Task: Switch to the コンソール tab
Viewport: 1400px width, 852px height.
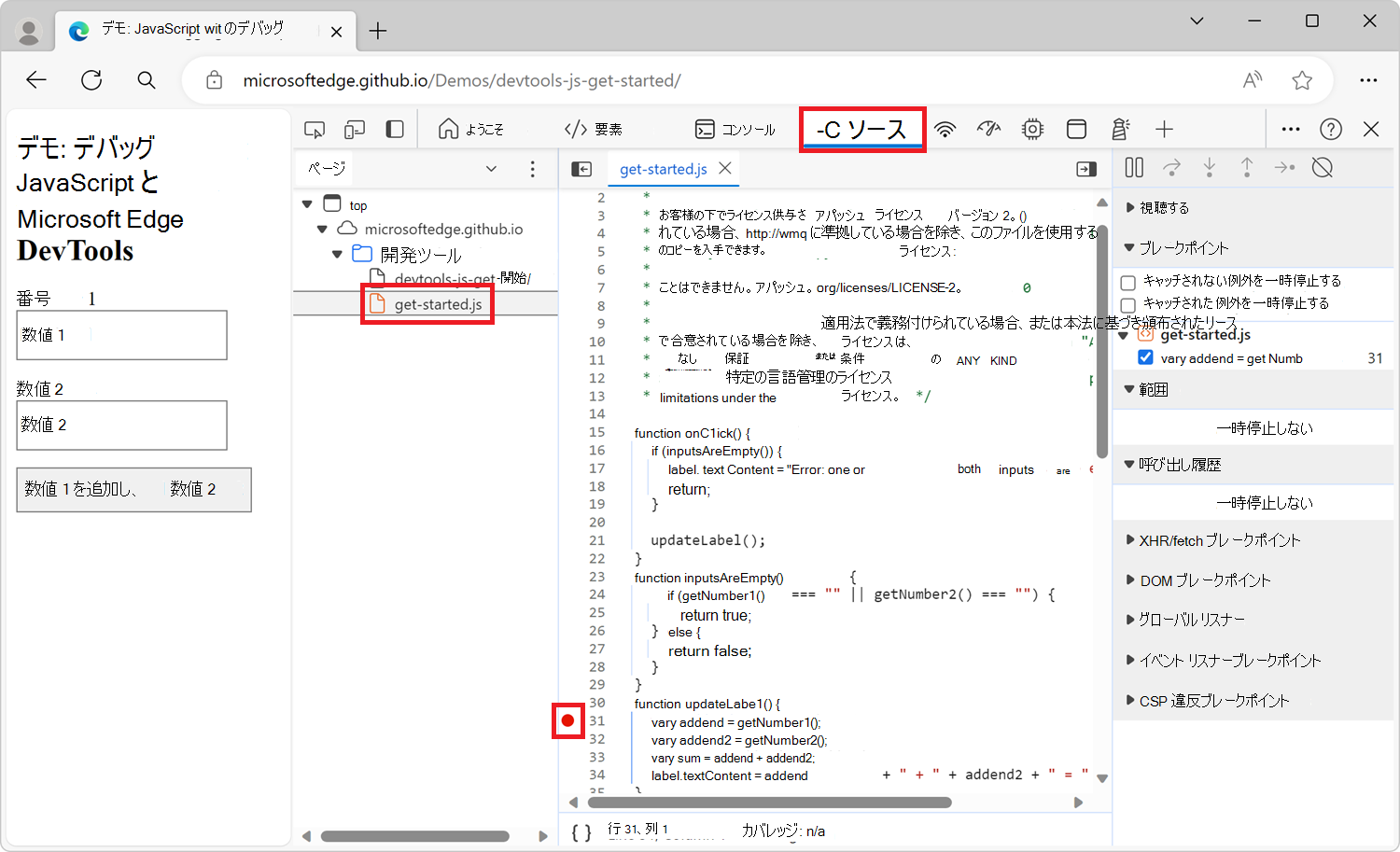Action: coord(735,130)
